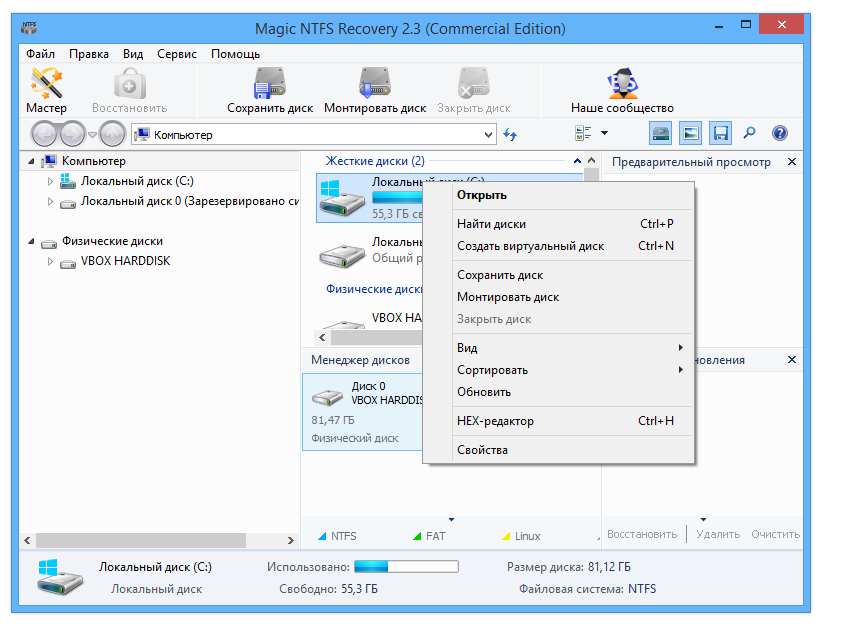Open the Правка menu
The height and width of the screenshot is (632, 848).
(89, 54)
